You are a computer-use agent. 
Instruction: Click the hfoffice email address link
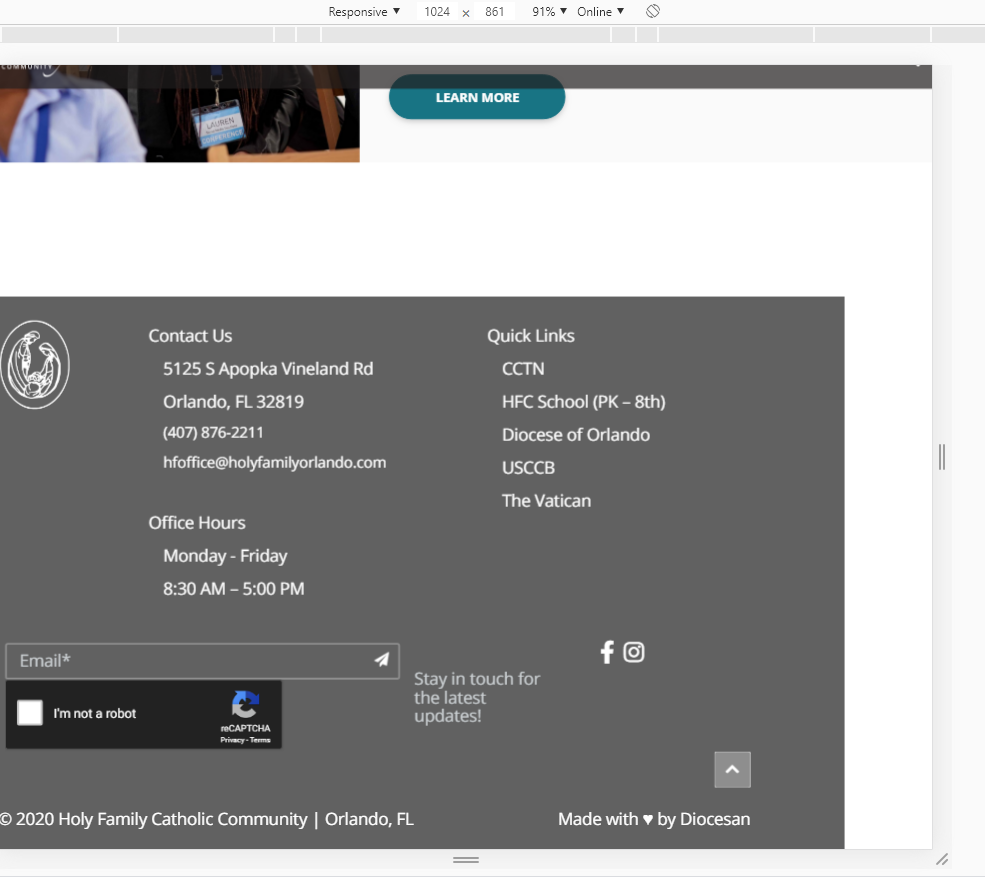coord(274,462)
